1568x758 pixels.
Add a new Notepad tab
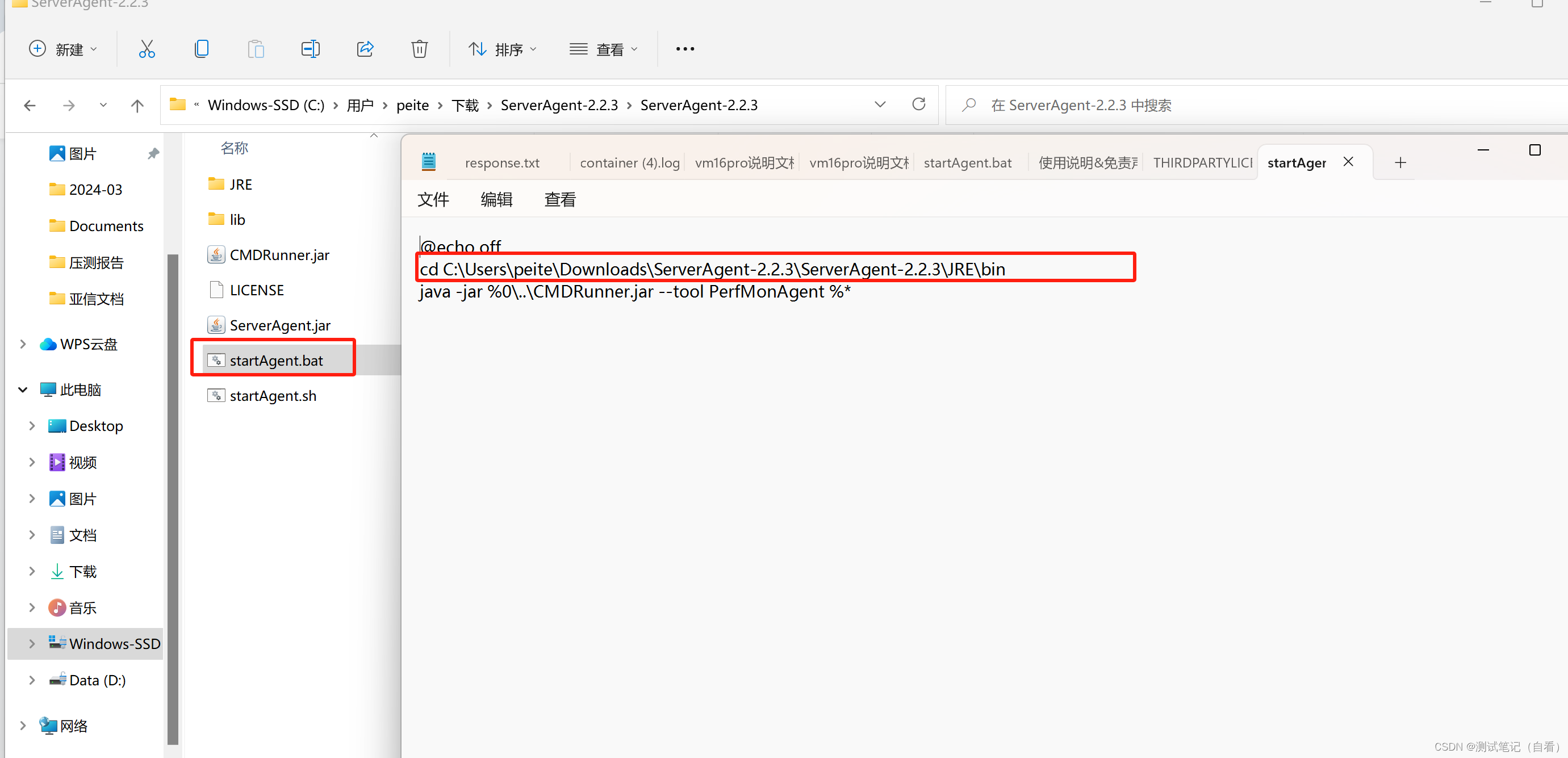(1400, 162)
